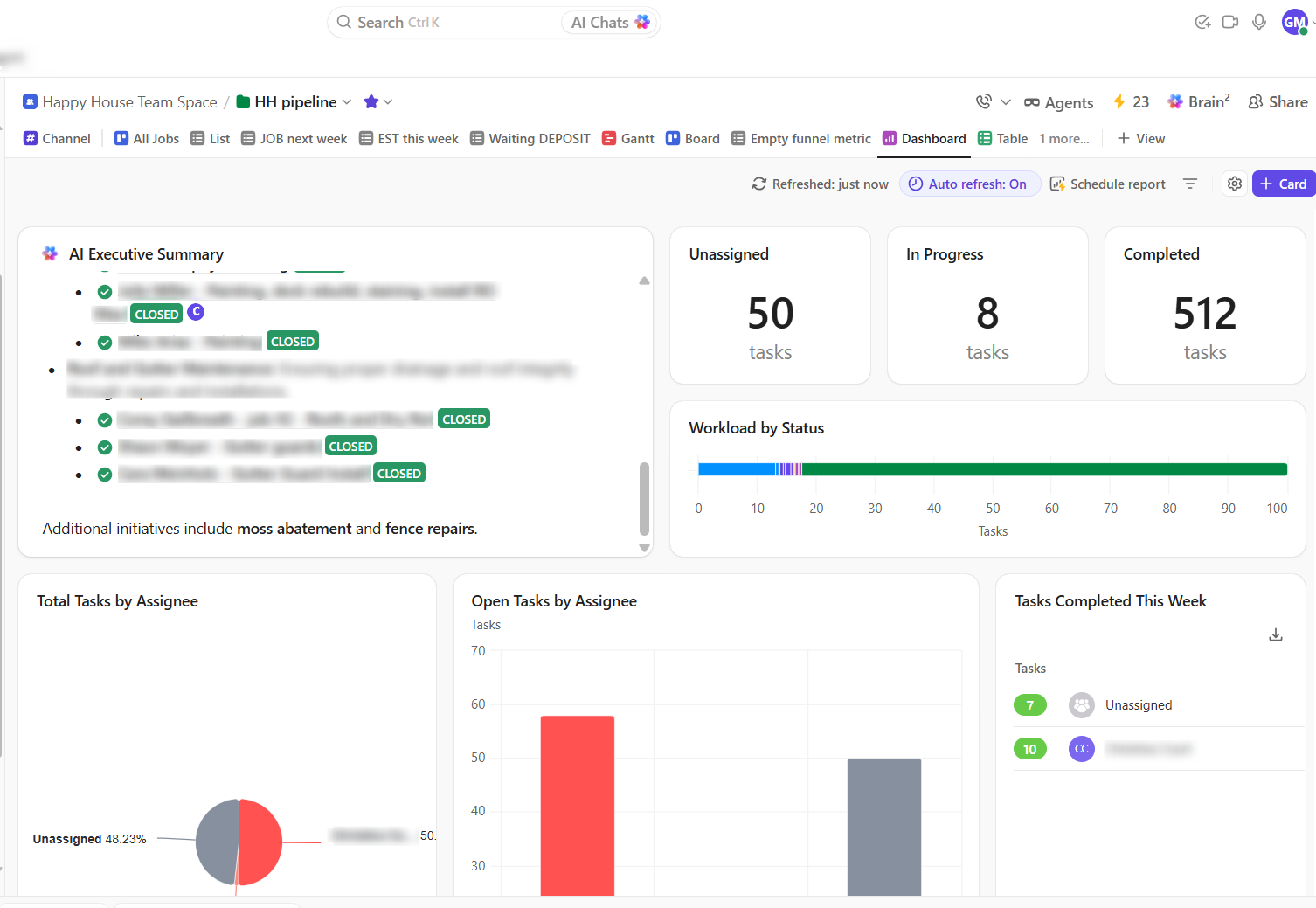
Task: Open Brain from the header
Action: coord(1199,102)
